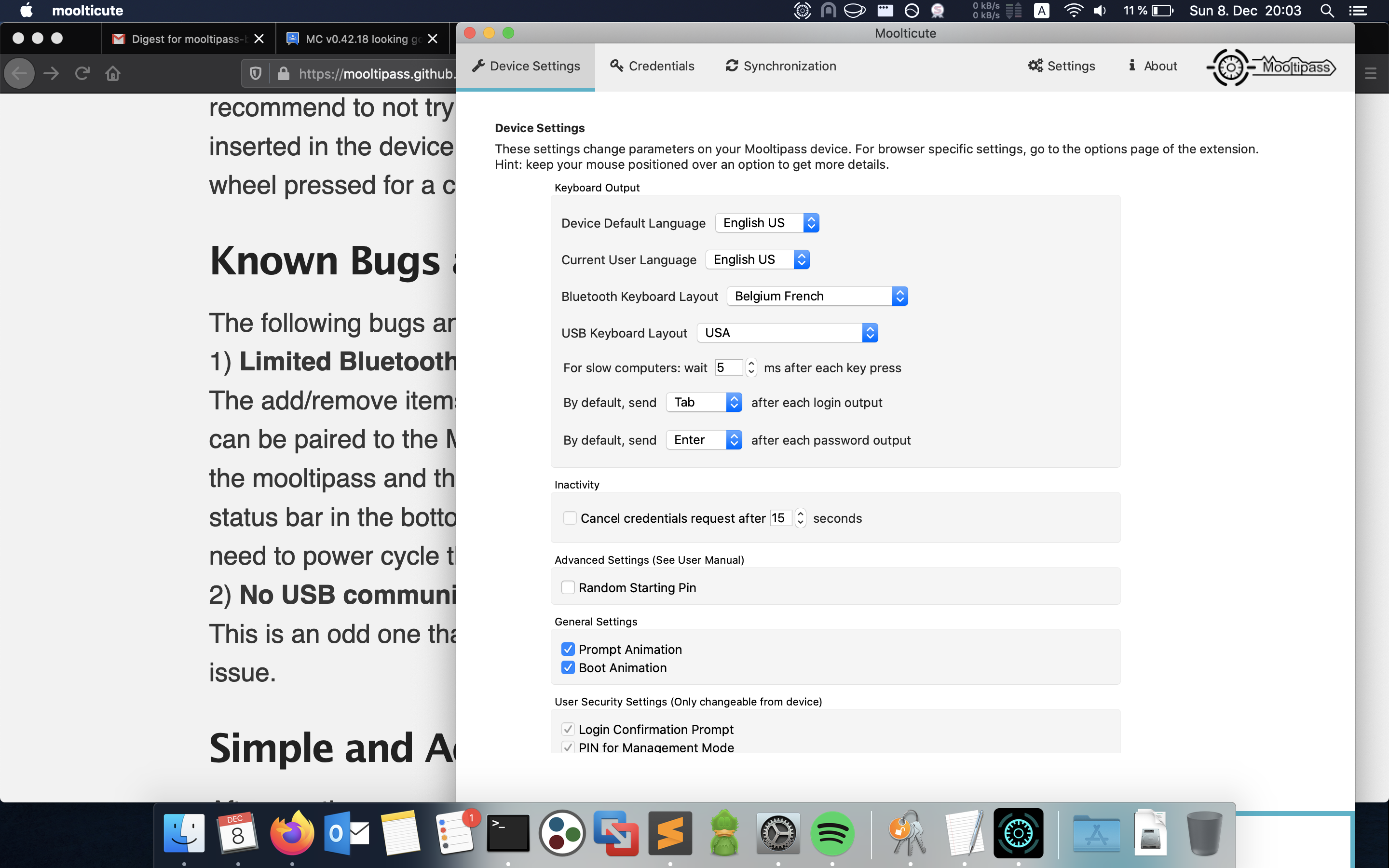Uncheck Prompt Animation checkbox

point(568,649)
